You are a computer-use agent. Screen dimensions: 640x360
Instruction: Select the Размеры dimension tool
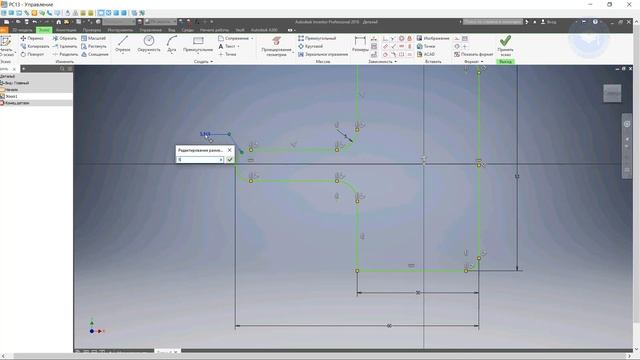click(360, 44)
